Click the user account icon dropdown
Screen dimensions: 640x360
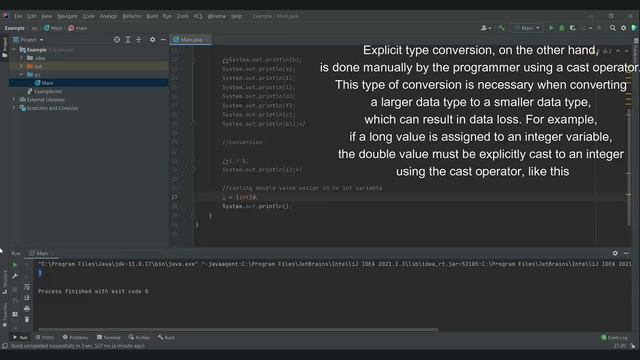coord(485,28)
